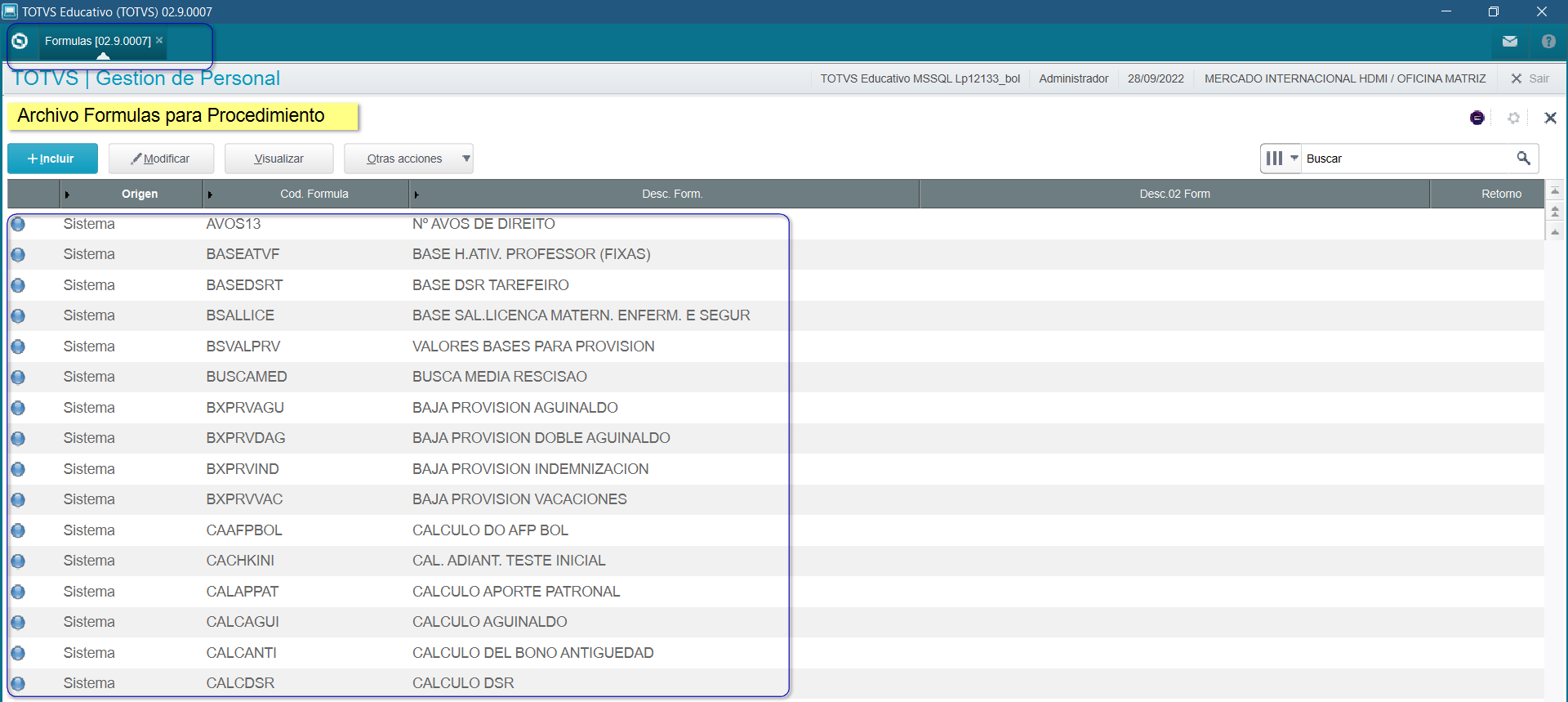Select the blue status icon for AVOS13
This screenshot has width=1568, height=702.
coord(18,224)
